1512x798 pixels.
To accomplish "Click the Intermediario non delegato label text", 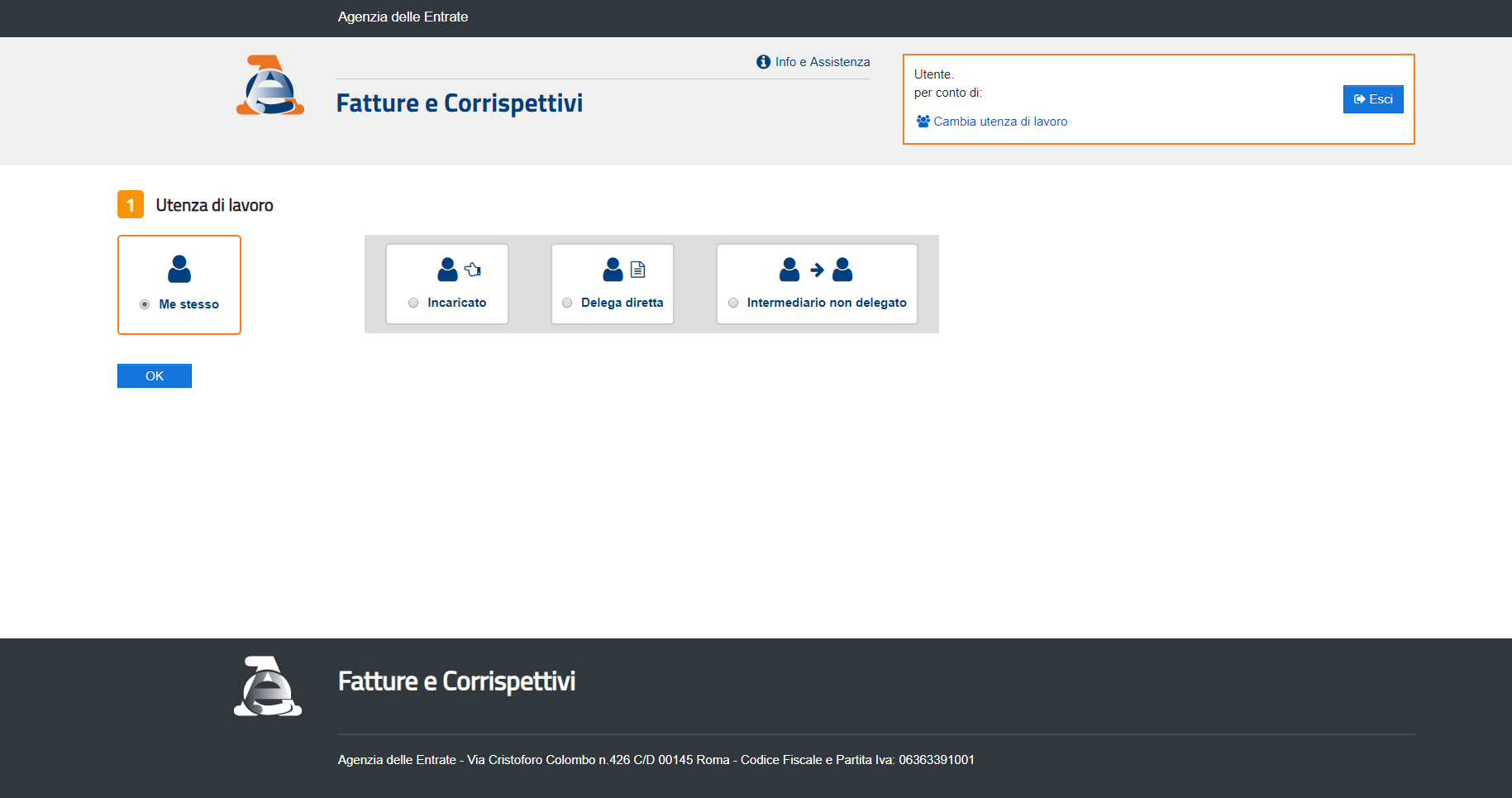I will tap(827, 303).
